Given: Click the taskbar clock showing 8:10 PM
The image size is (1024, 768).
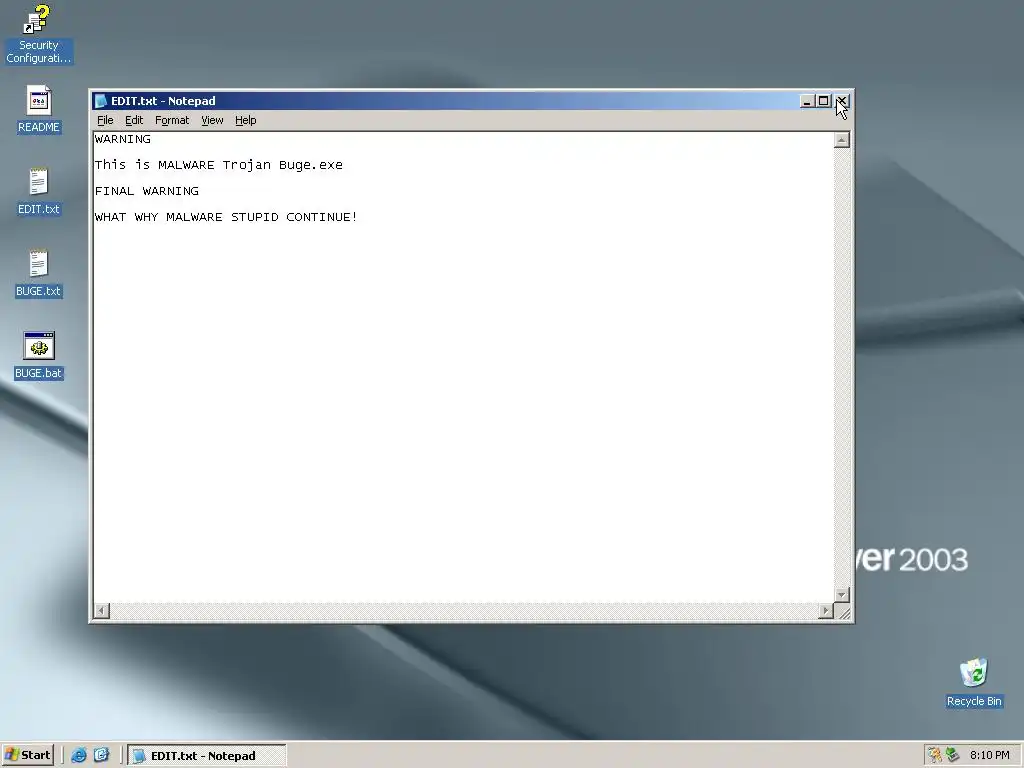Looking at the screenshot, I should (989, 756).
